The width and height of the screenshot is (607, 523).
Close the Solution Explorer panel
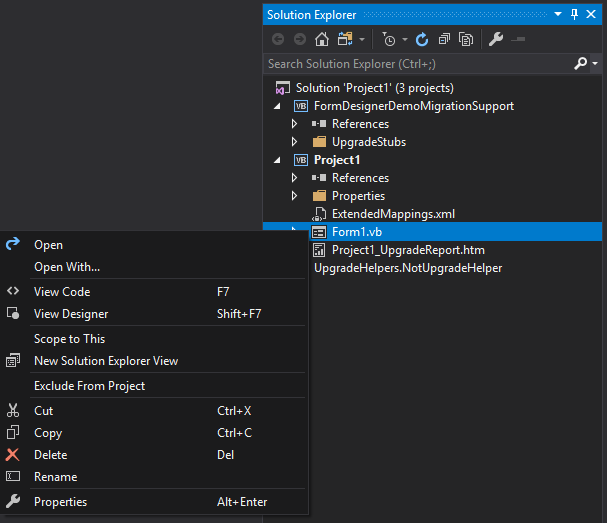click(x=591, y=14)
